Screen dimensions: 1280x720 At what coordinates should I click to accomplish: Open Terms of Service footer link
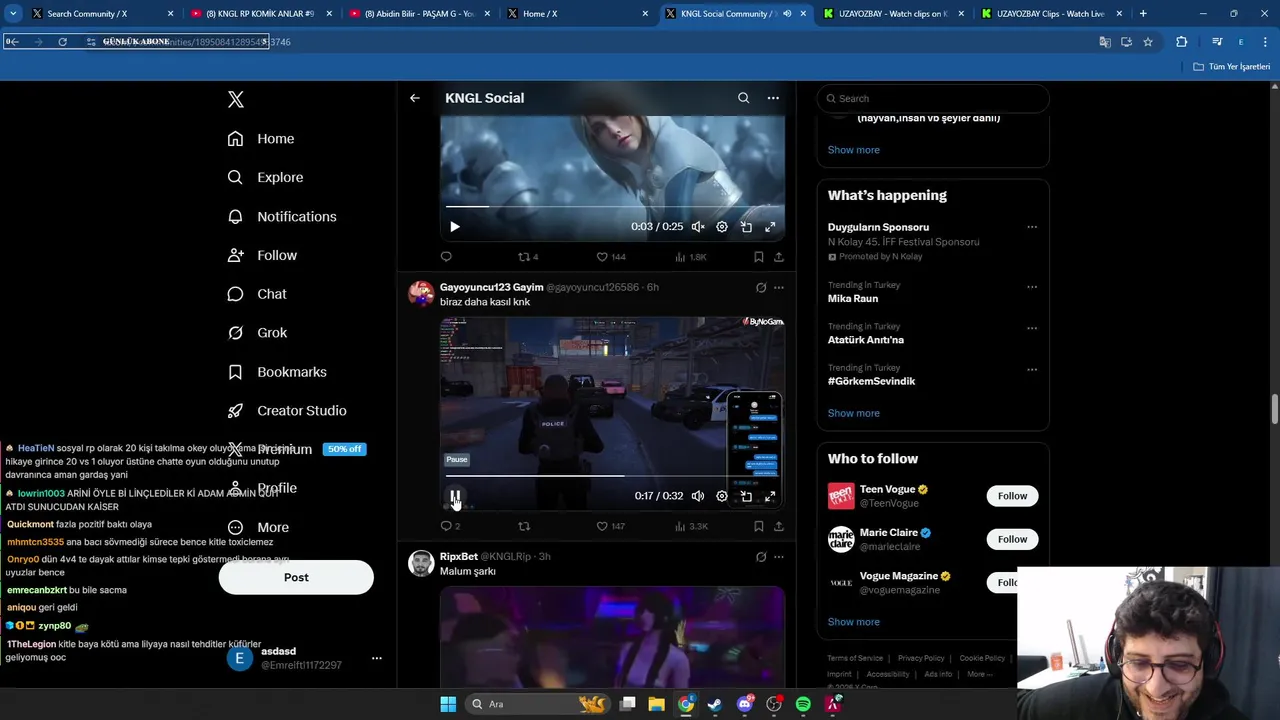(855, 658)
